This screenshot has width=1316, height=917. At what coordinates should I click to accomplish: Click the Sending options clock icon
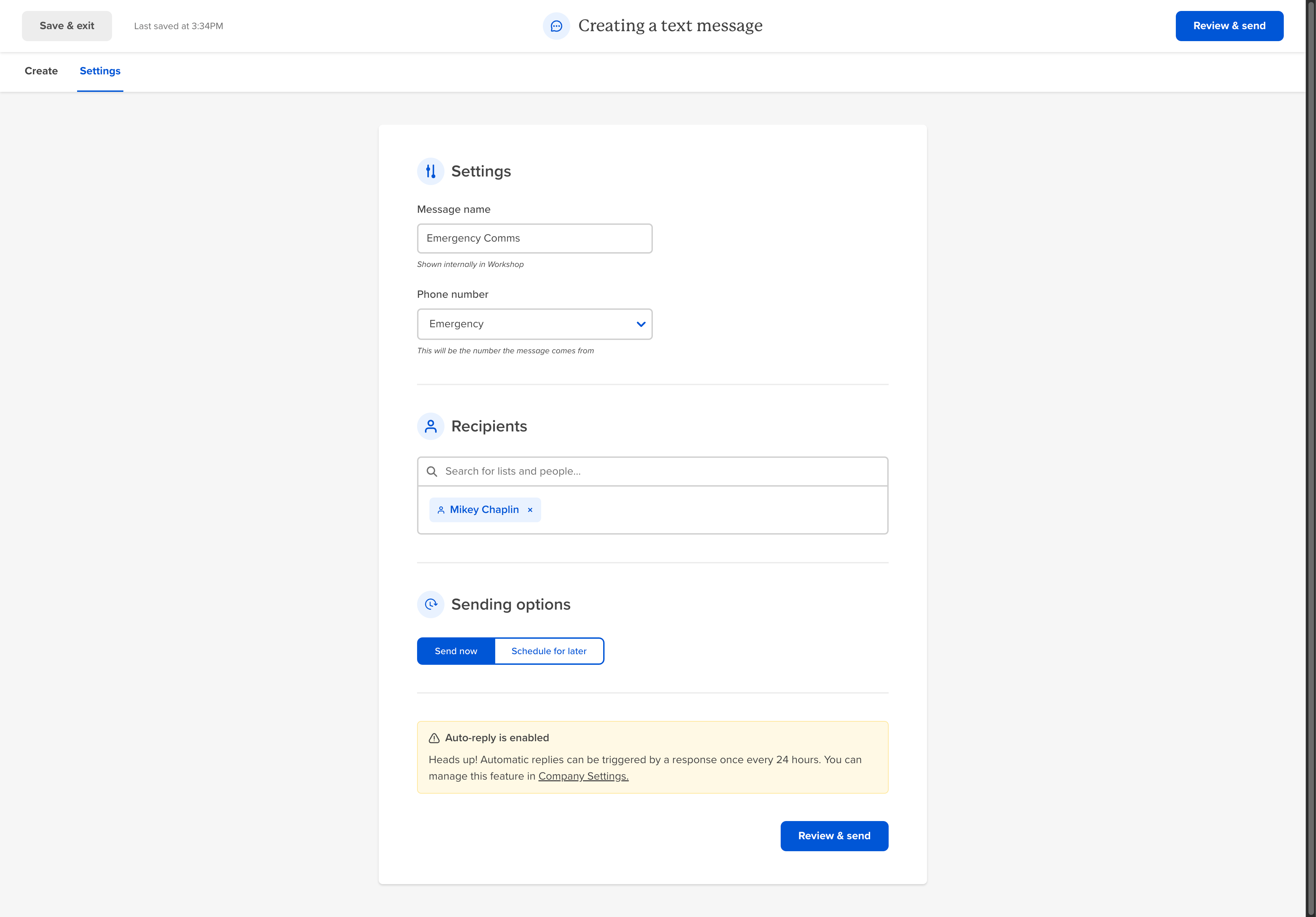point(430,604)
